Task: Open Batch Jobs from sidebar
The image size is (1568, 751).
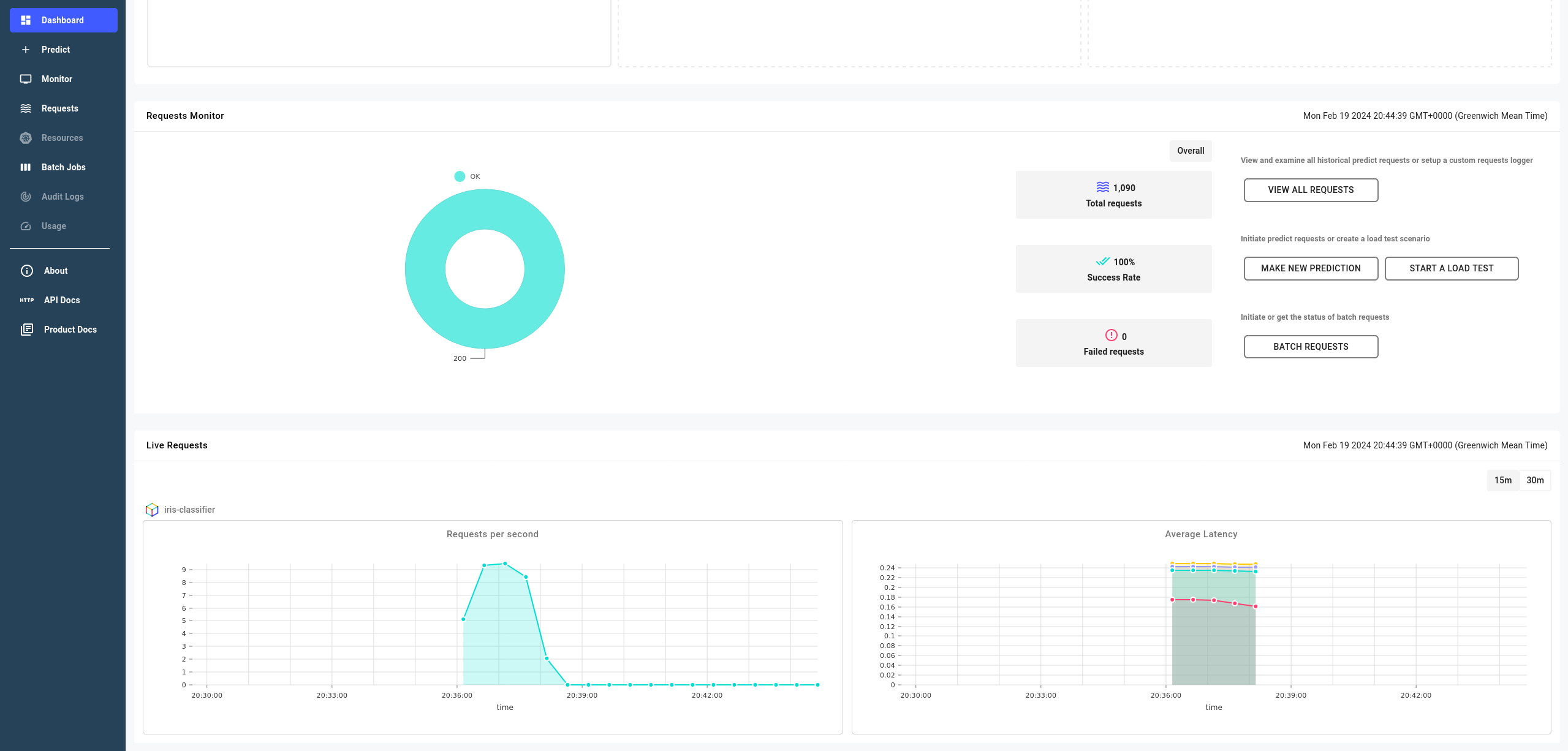Action: coord(64,167)
